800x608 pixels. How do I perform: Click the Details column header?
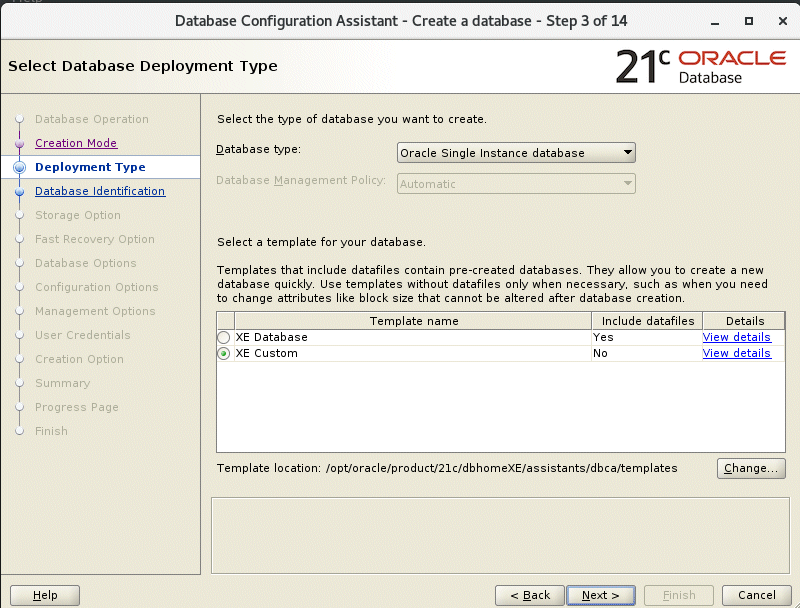pos(744,321)
